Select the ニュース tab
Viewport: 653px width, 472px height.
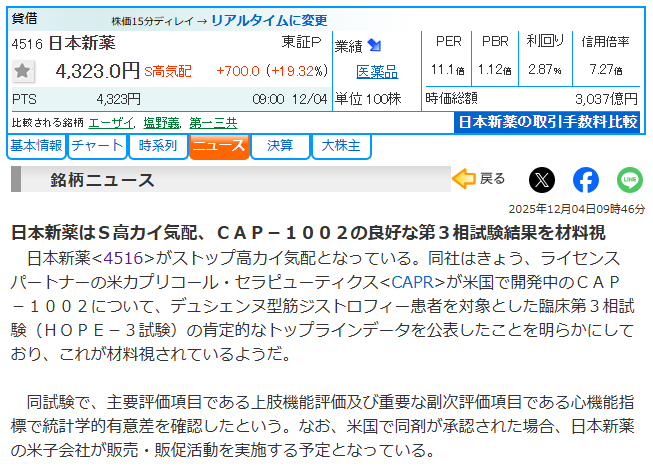point(219,146)
